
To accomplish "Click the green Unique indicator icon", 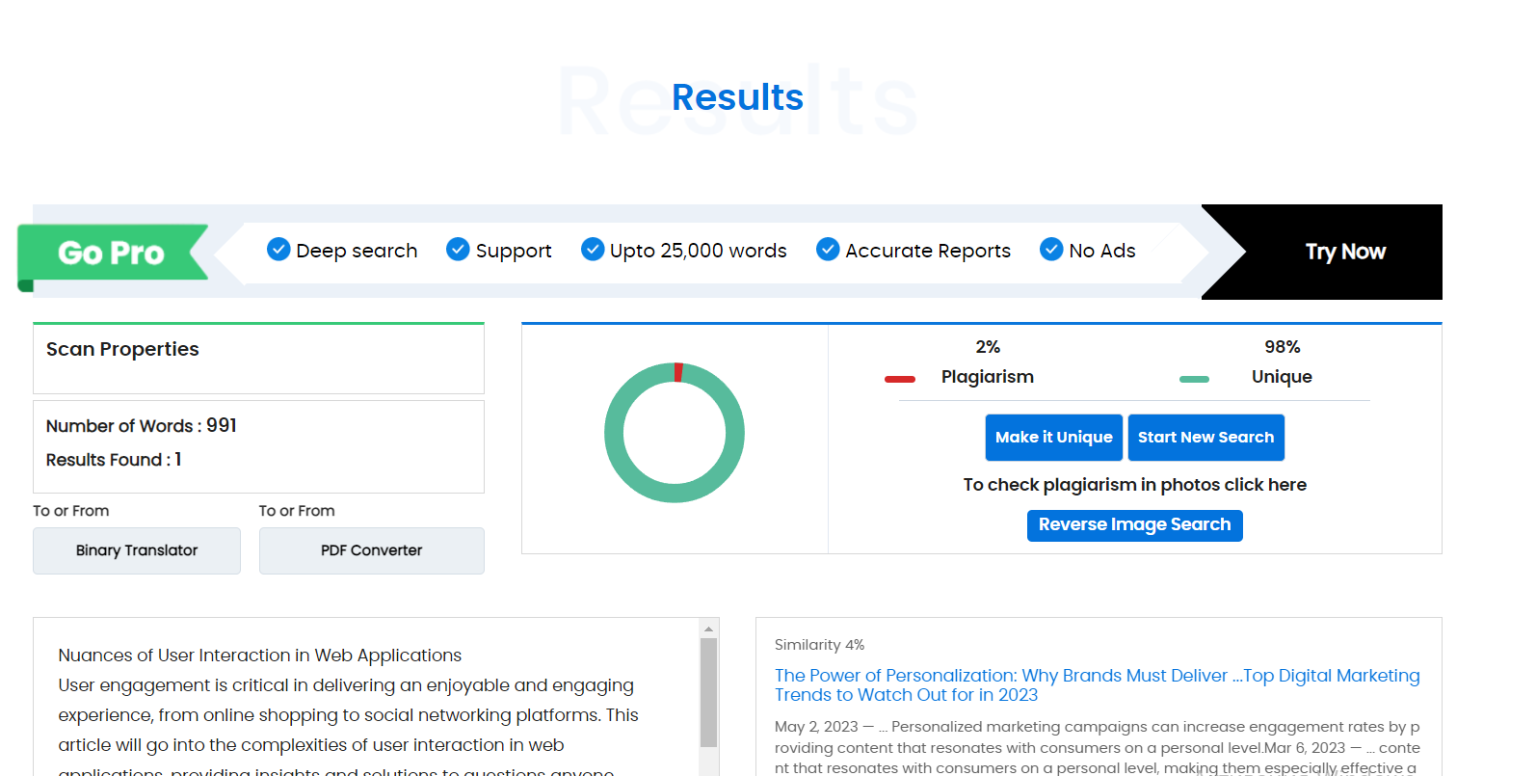I will (x=1194, y=378).
